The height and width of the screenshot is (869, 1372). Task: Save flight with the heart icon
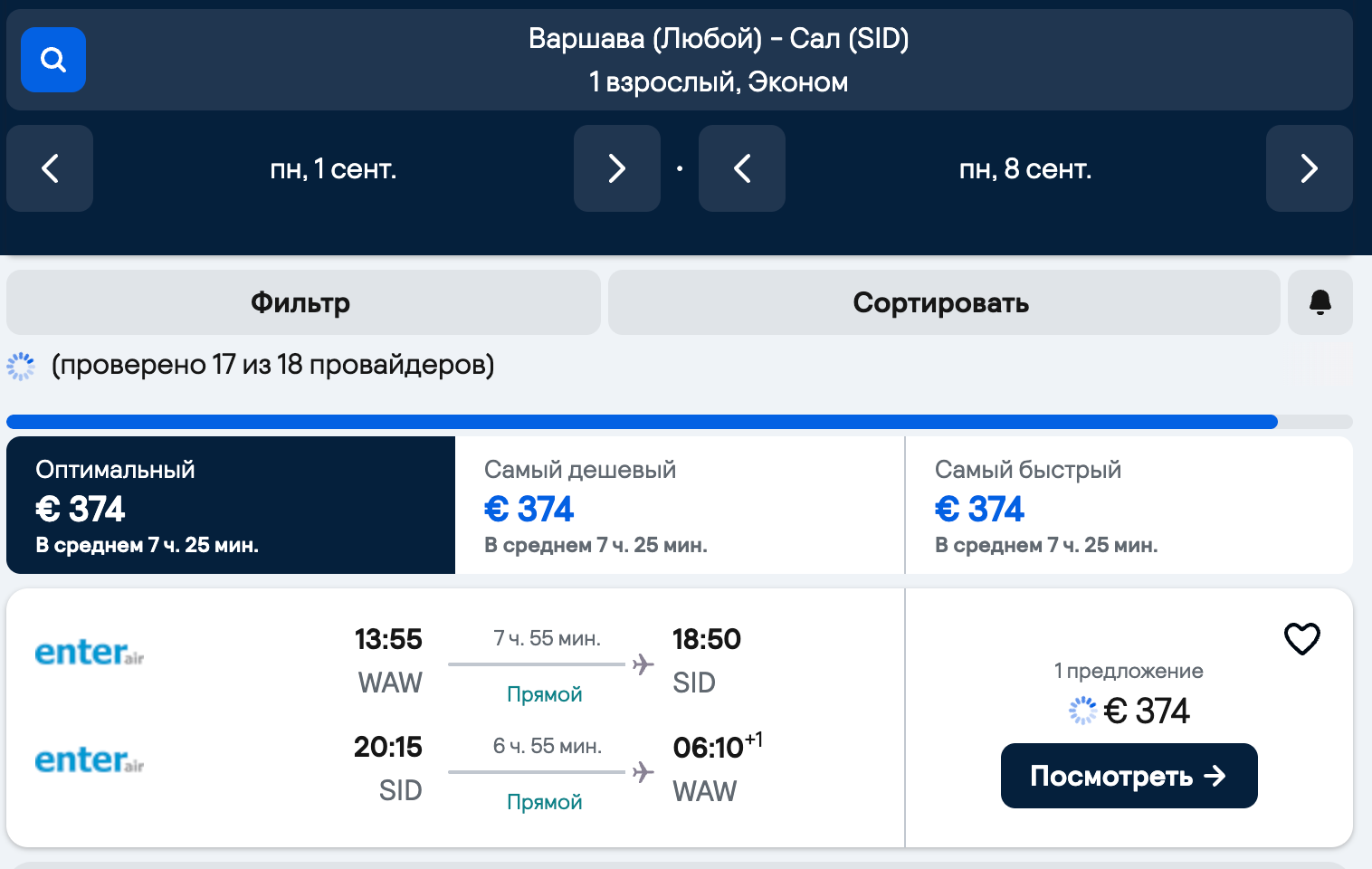pyautogui.click(x=1301, y=639)
